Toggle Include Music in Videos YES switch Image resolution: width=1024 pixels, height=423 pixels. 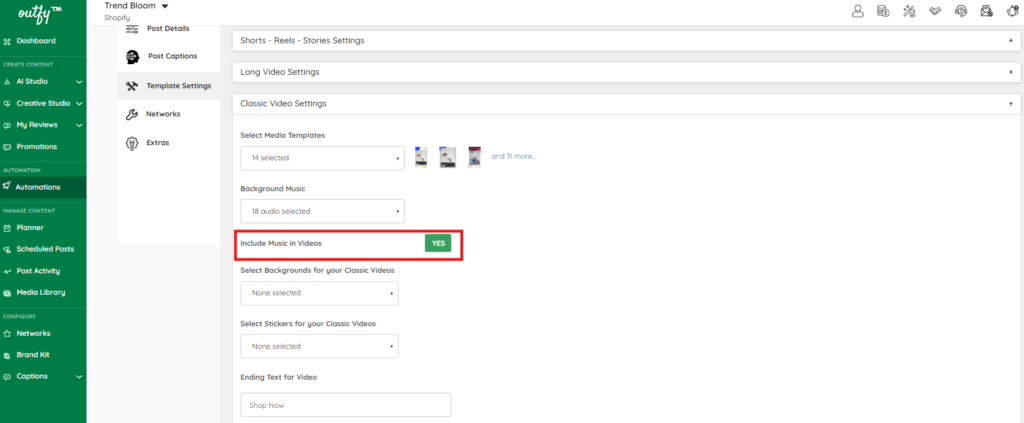pyautogui.click(x=438, y=243)
